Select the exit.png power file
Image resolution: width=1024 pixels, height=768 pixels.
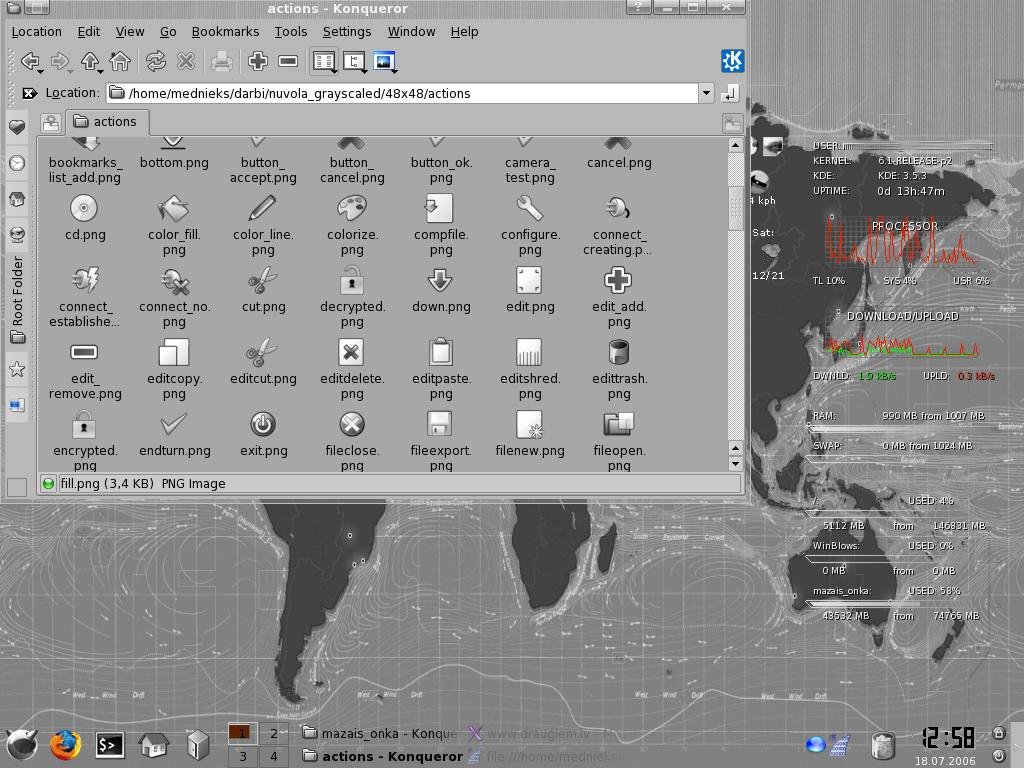pos(263,434)
